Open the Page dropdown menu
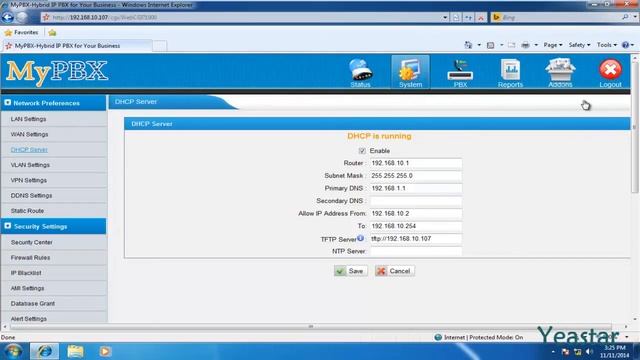 click(x=553, y=45)
